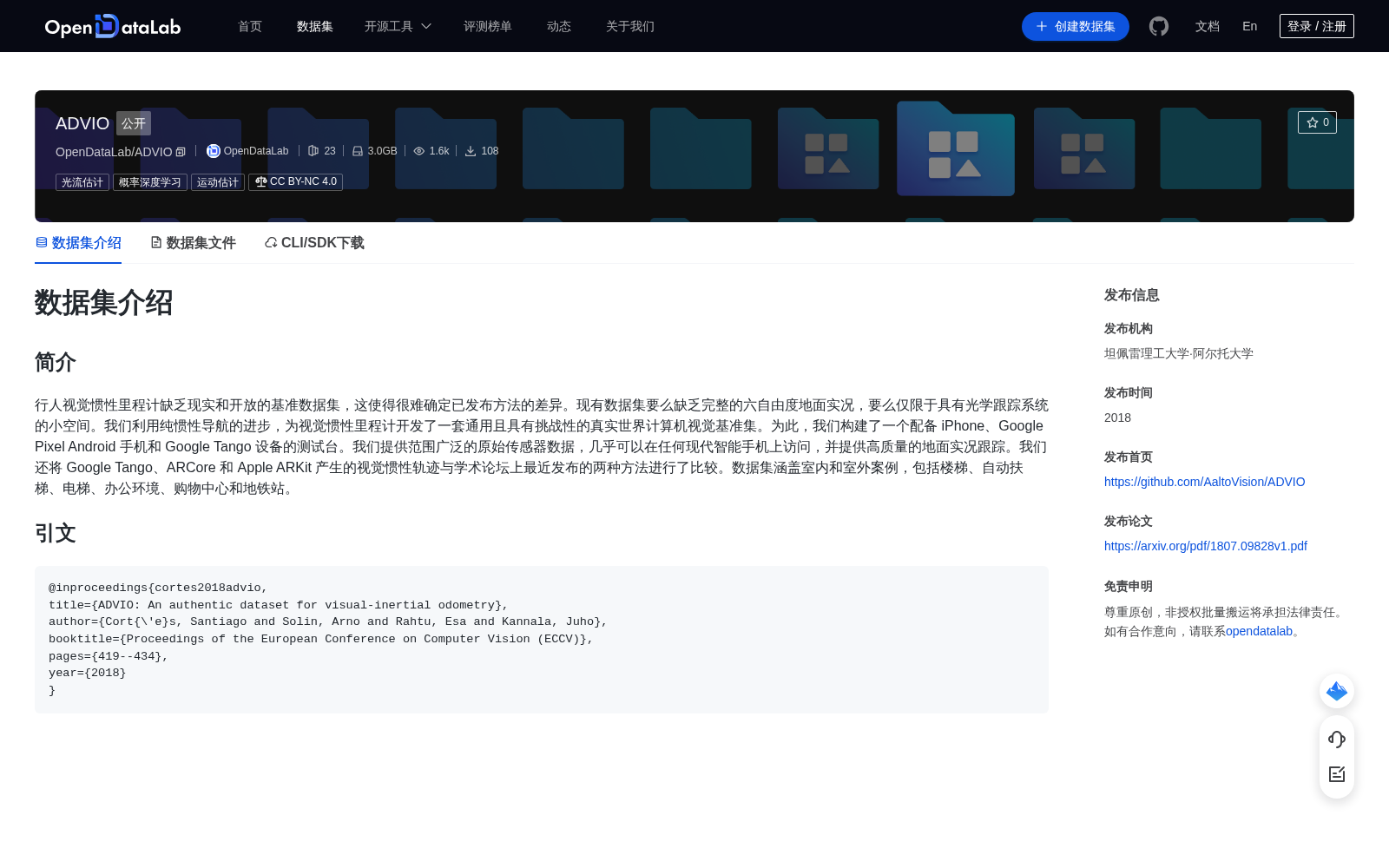The width and height of the screenshot is (1389, 868).
Task: Star the ADVIO dataset
Action: click(1317, 122)
